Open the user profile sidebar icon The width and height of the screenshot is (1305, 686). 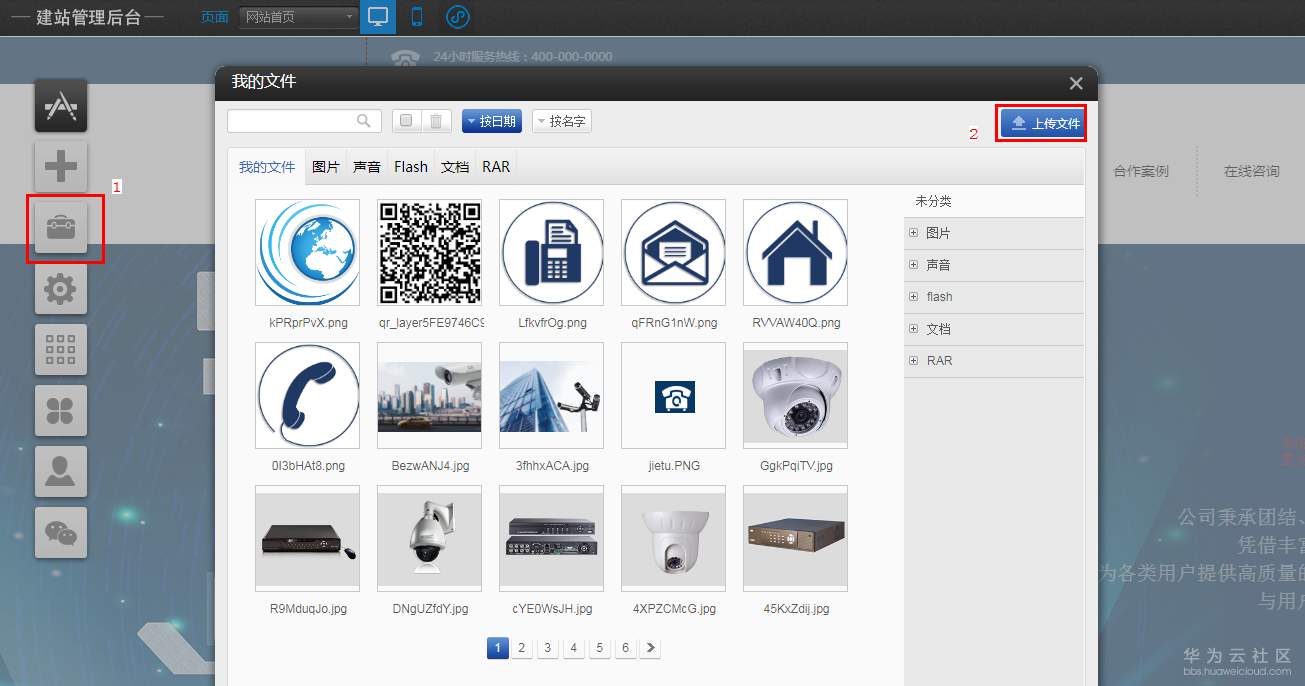61,472
